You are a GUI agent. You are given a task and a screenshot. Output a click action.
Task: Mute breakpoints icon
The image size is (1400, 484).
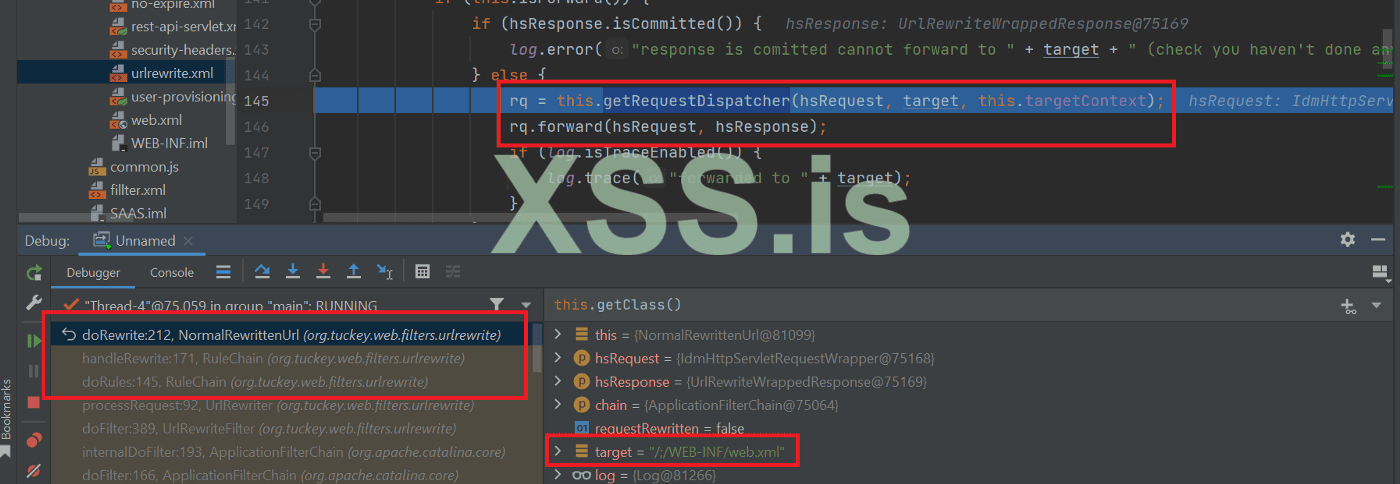[34, 469]
